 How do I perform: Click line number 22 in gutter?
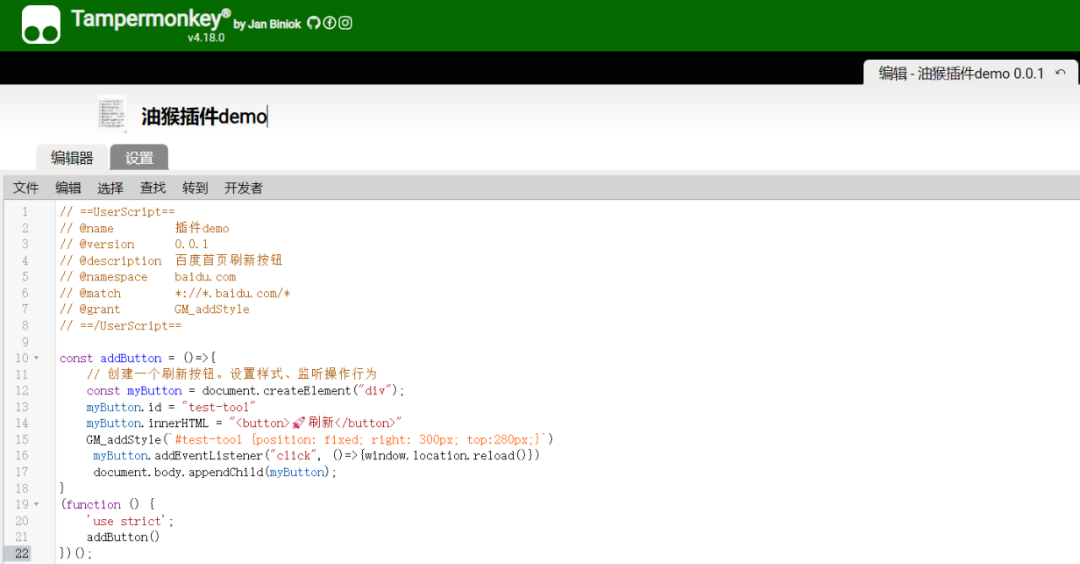point(22,554)
